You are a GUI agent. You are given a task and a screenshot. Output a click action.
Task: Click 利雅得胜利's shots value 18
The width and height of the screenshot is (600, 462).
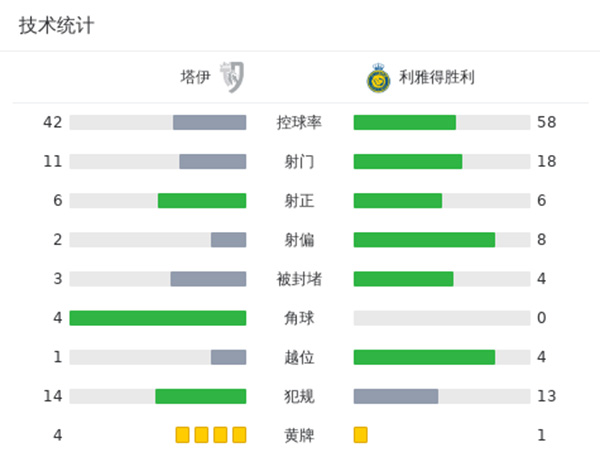tap(546, 162)
